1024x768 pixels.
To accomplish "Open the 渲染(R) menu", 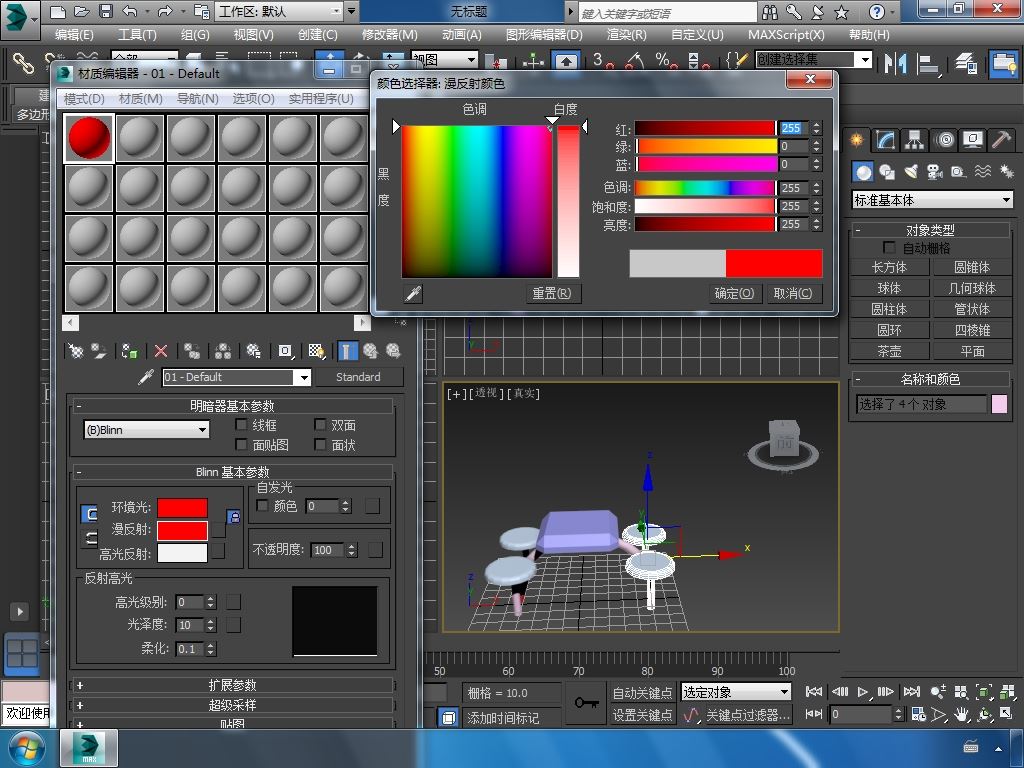I will click(626, 34).
